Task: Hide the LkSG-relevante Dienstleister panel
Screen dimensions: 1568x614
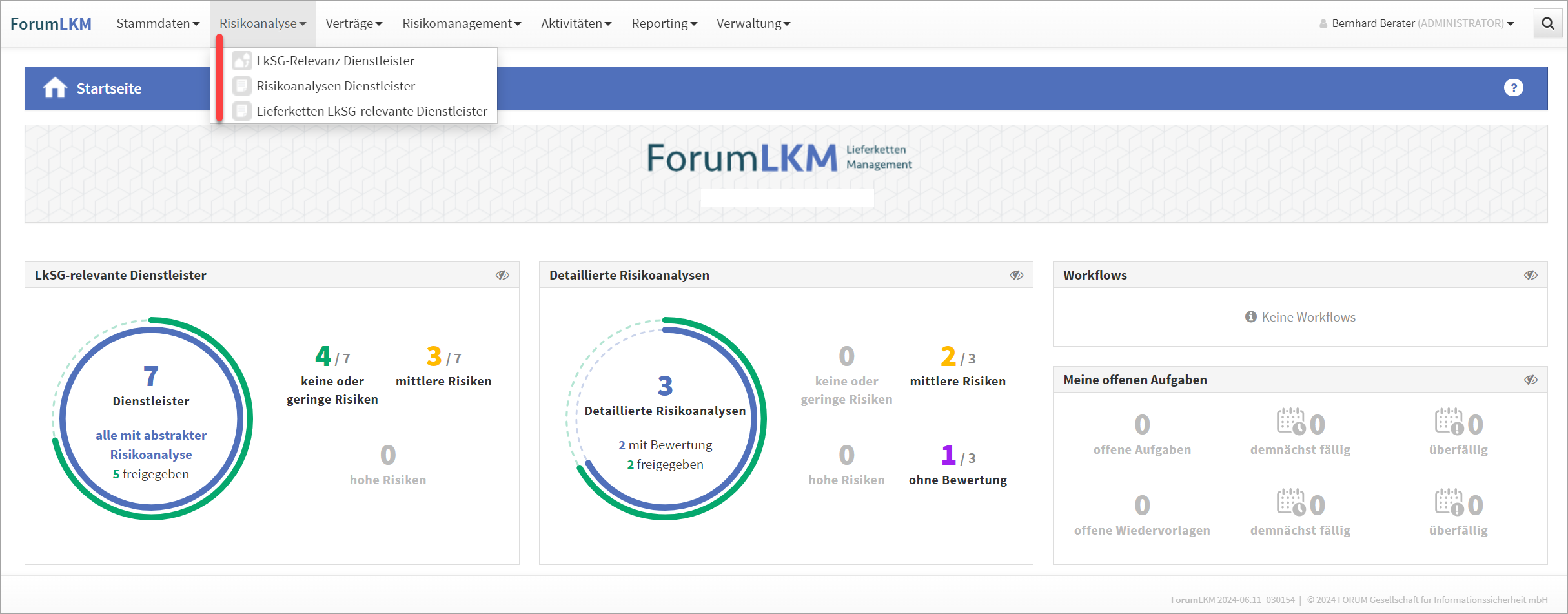Action: point(502,276)
